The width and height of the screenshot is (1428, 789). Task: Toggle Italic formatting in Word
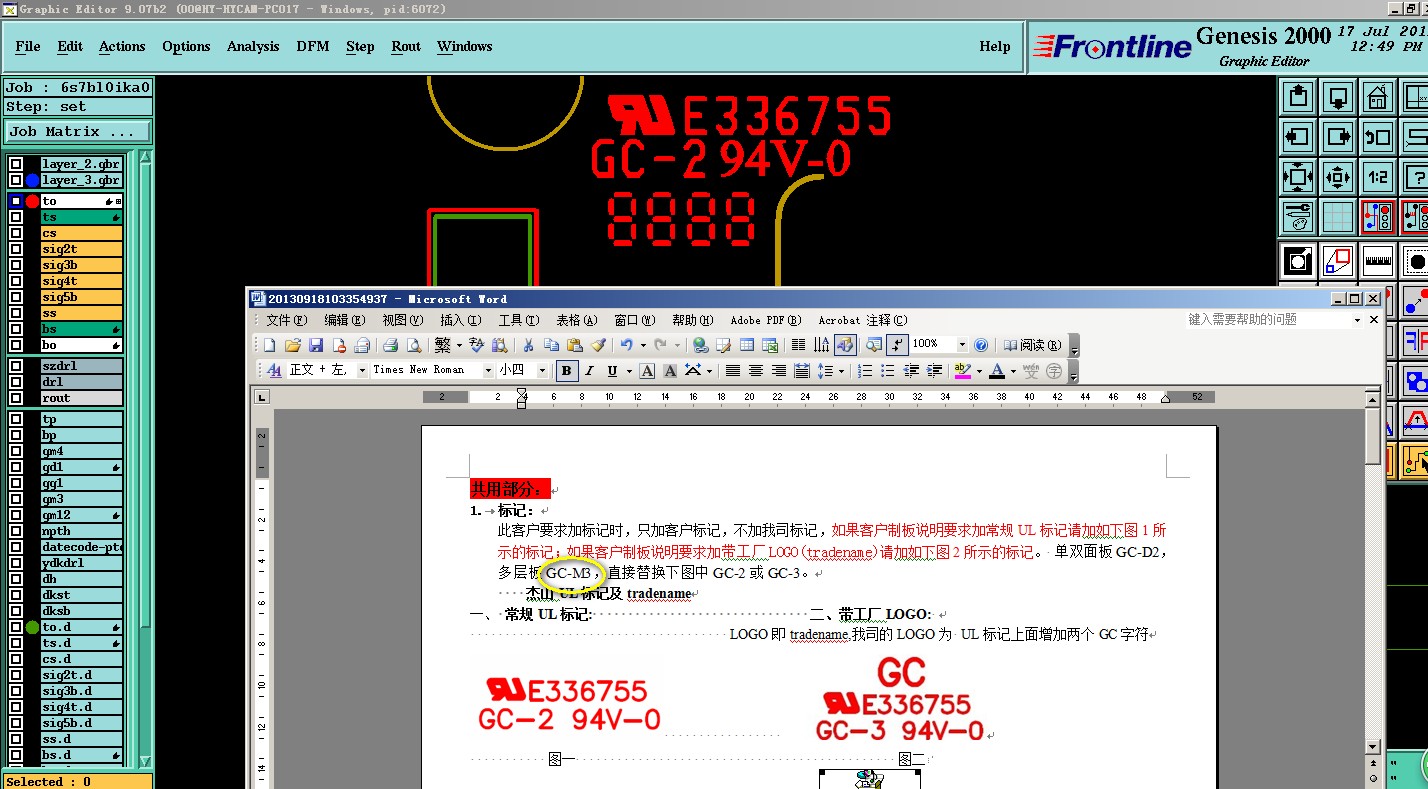pos(589,371)
